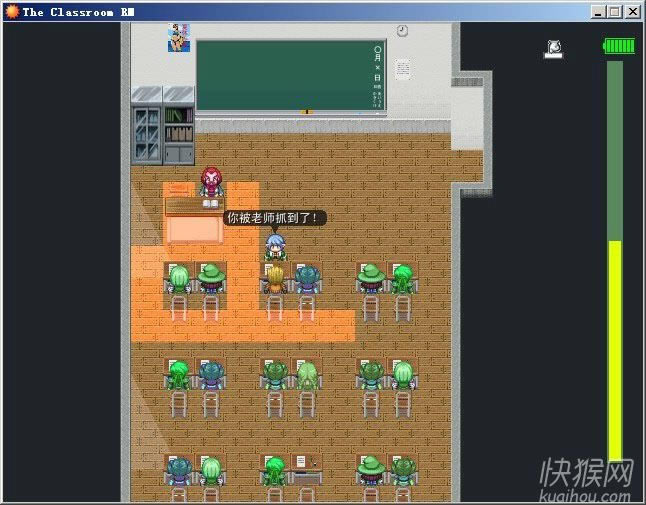
Task: Click the open book on teacher's podium
Action: click(x=210, y=203)
